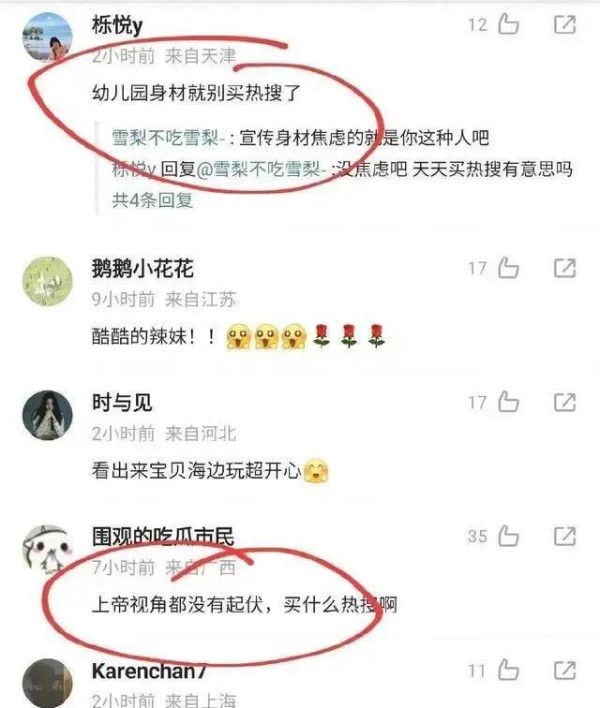Like the comment by 时与见

coord(508,402)
